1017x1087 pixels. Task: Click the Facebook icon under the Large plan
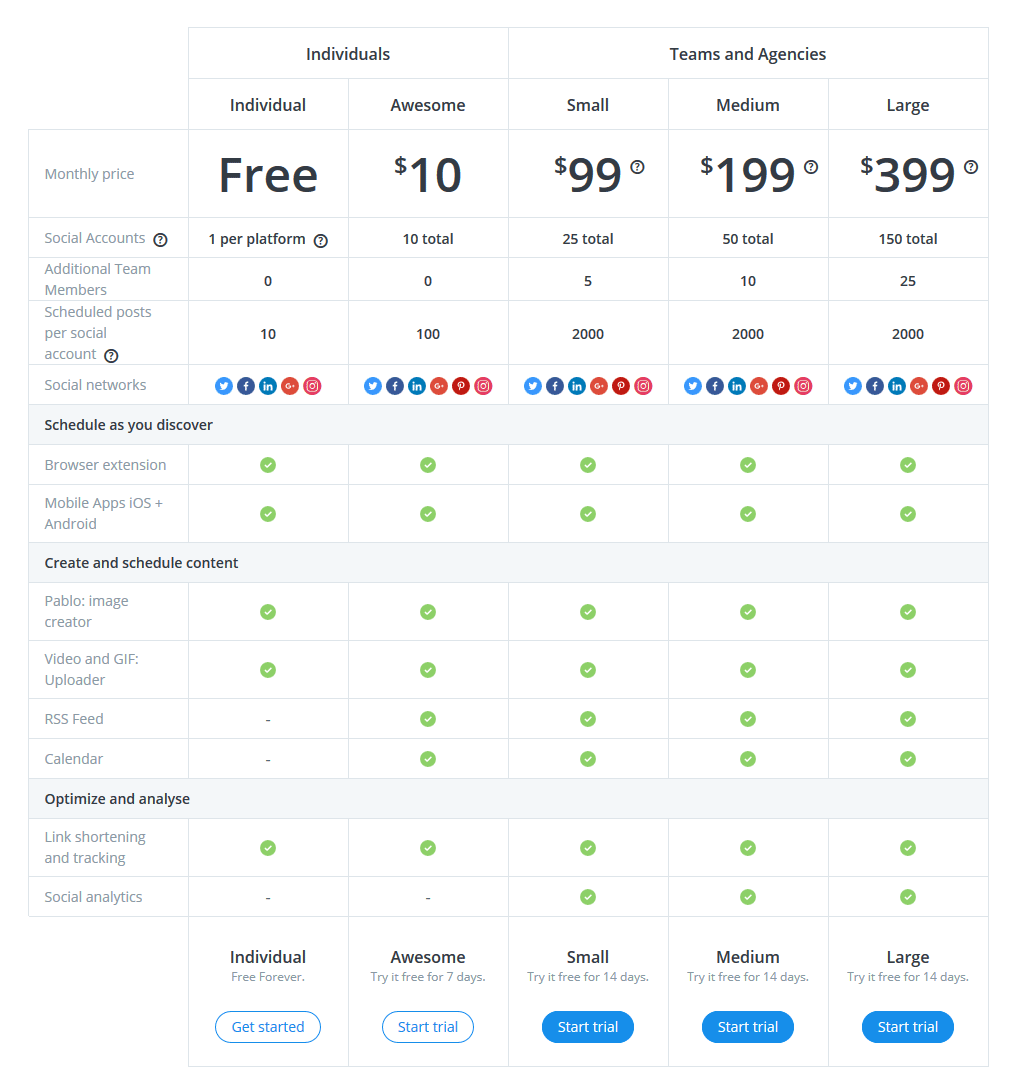[x=874, y=385]
